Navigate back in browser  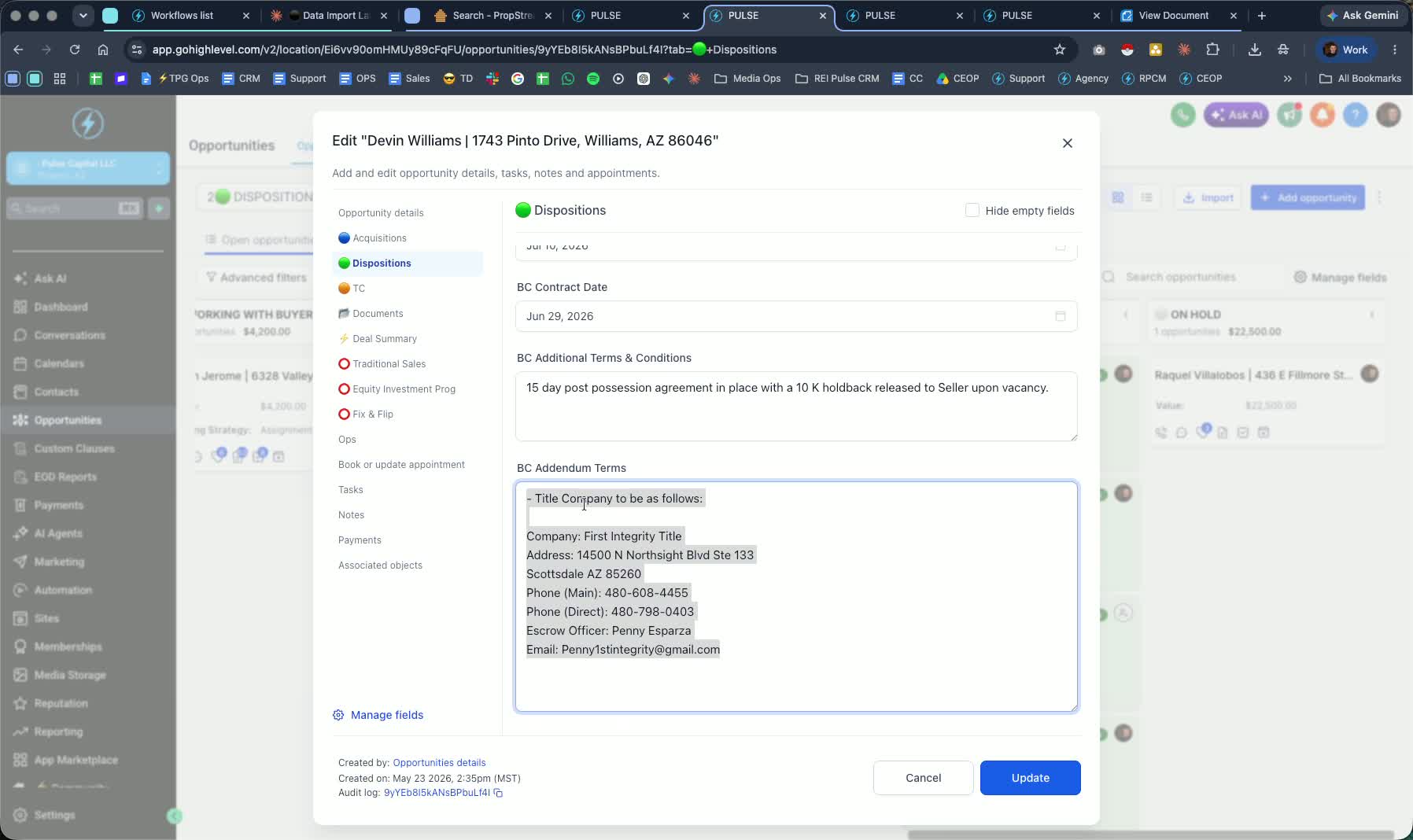(x=18, y=50)
